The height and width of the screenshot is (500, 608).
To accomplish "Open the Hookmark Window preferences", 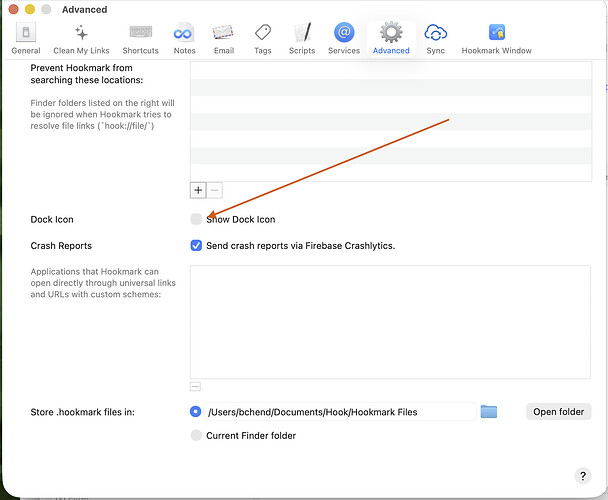I will coord(496,39).
